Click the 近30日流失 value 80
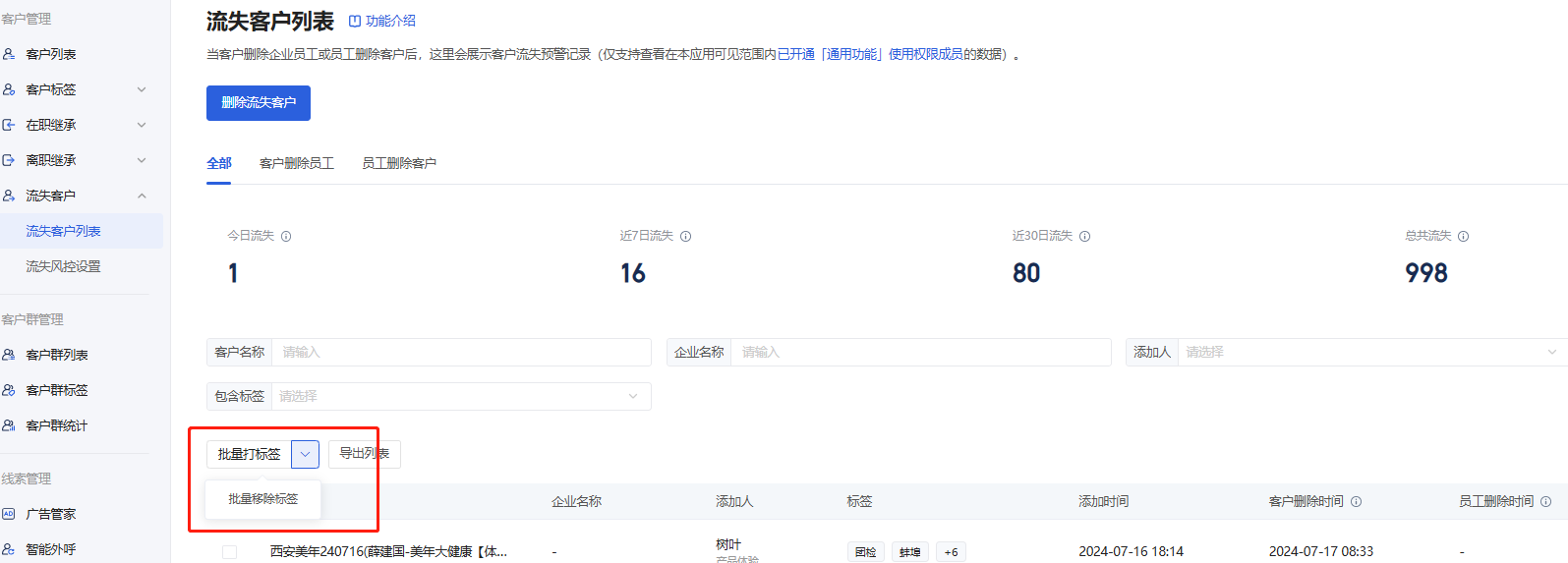This screenshot has width=1568, height=563. pyautogui.click(x=1026, y=273)
